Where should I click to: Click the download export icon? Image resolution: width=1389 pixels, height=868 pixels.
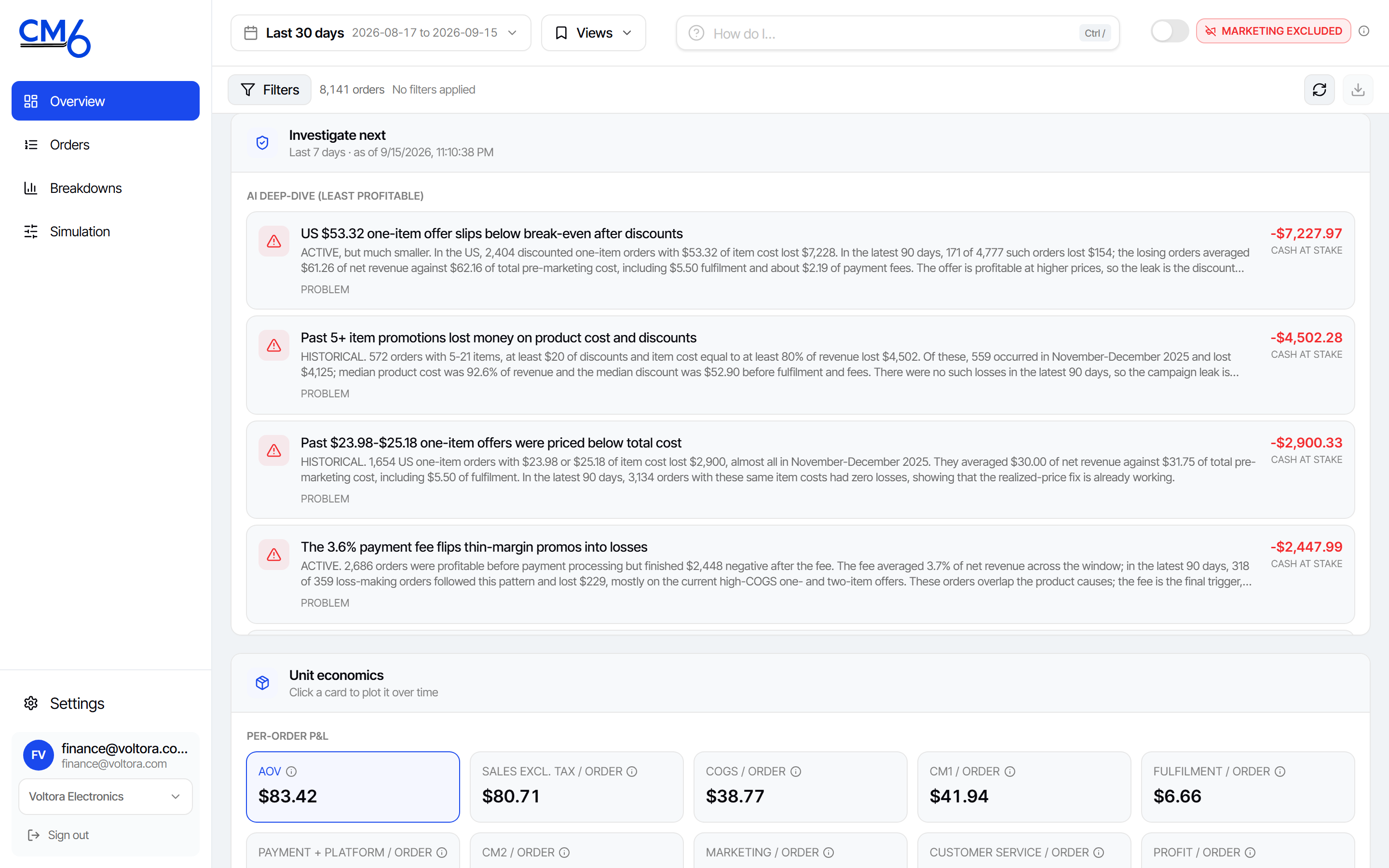click(1358, 90)
